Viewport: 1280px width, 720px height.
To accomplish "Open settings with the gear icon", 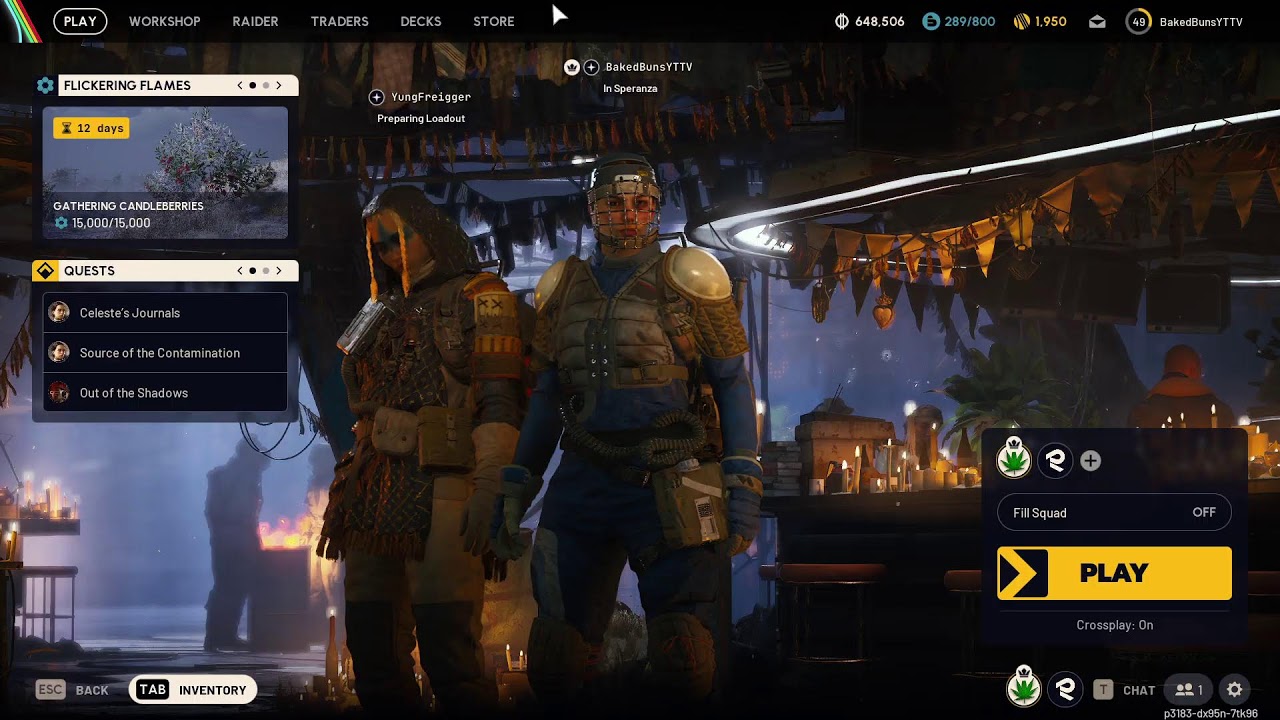I will pyautogui.click(x=1235, y=690).
